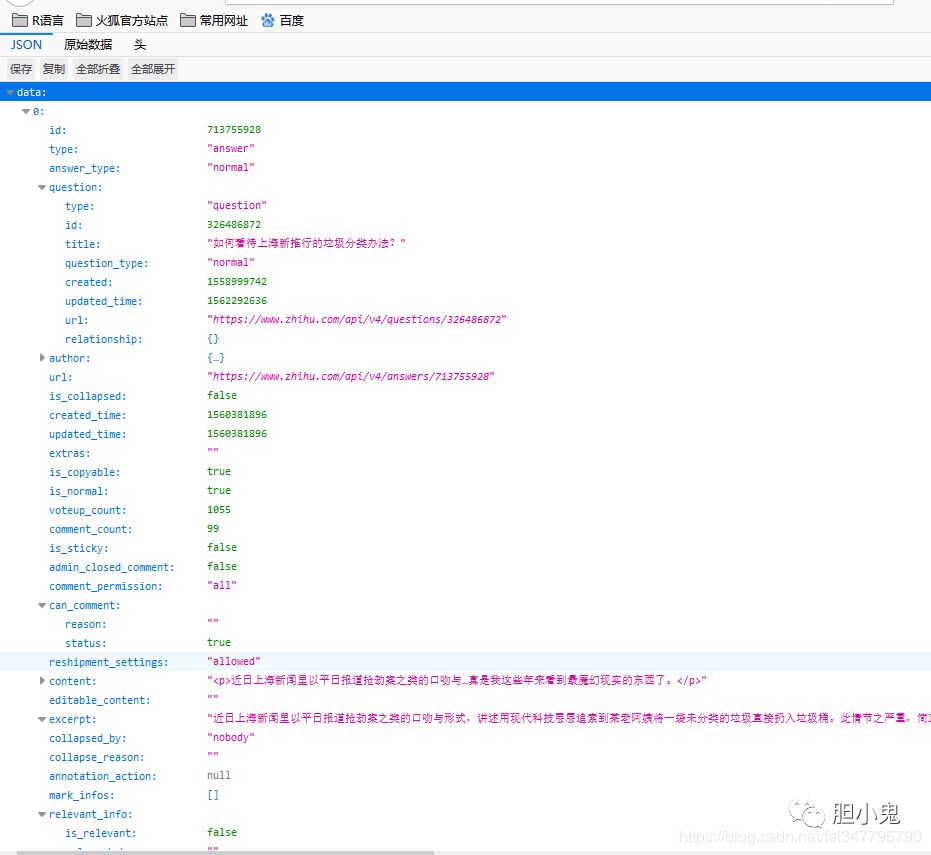Switch to the 头 tab

point(140,45)
